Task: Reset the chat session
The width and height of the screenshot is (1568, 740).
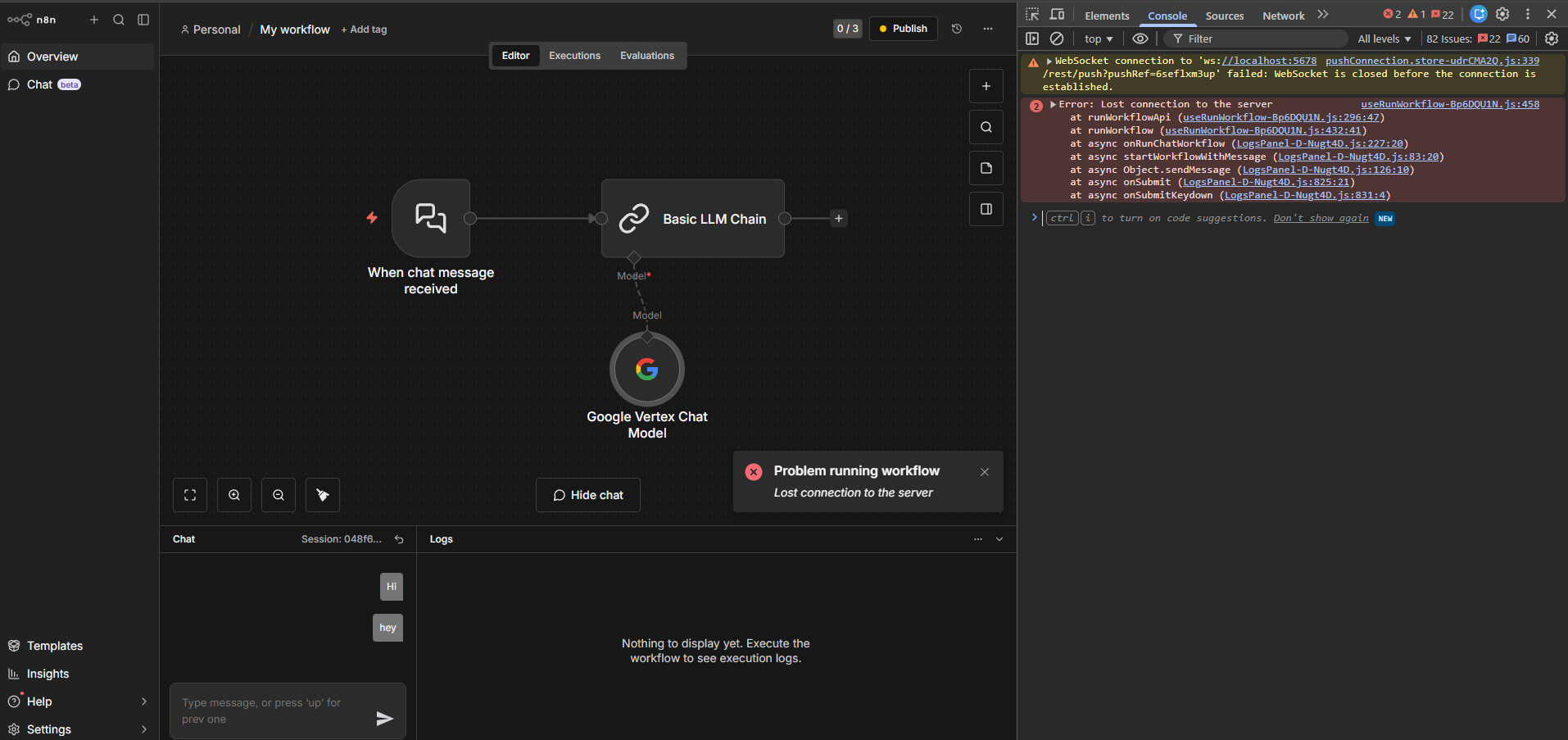Action: pos(399,539)
